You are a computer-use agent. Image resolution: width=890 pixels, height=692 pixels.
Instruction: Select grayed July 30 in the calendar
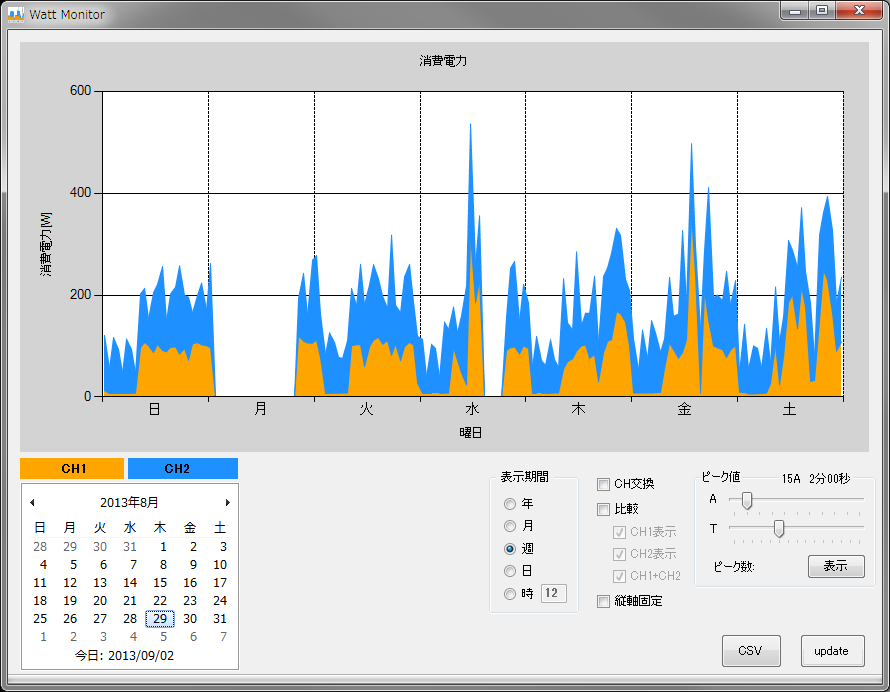(x=100, y=547)
